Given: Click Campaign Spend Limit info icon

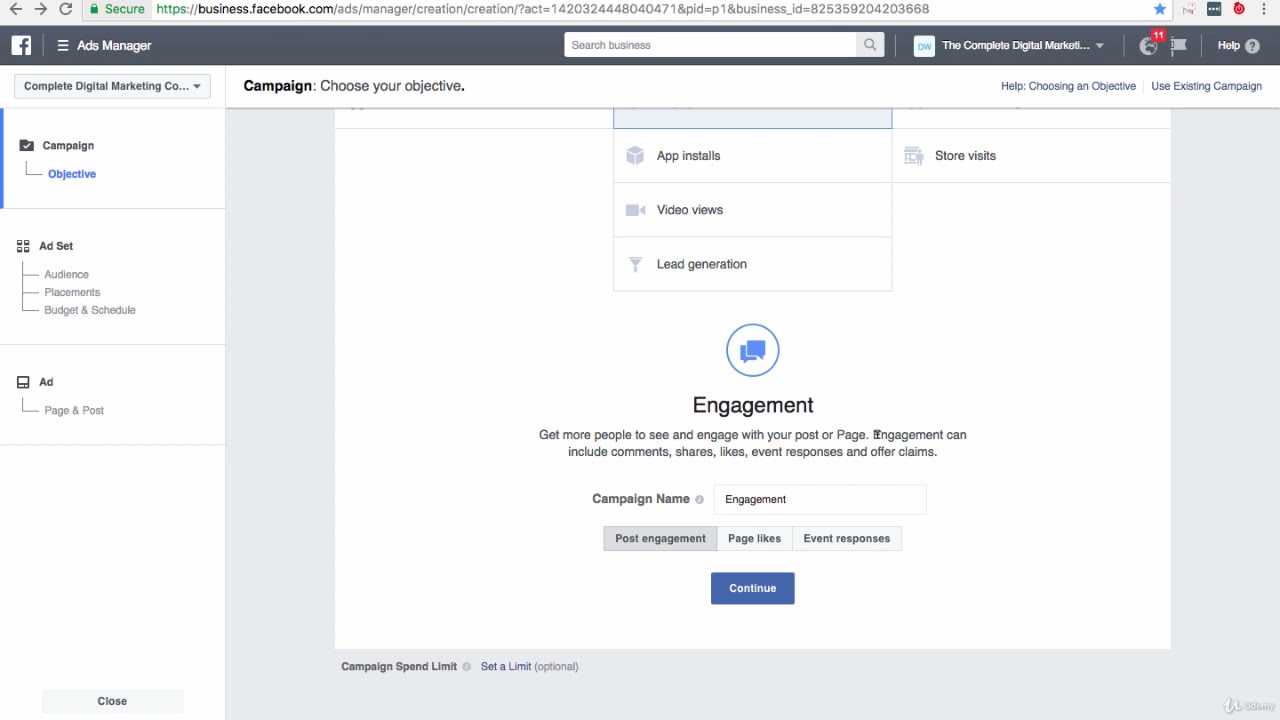Looking at the screenshot, I should pos(467,667).
